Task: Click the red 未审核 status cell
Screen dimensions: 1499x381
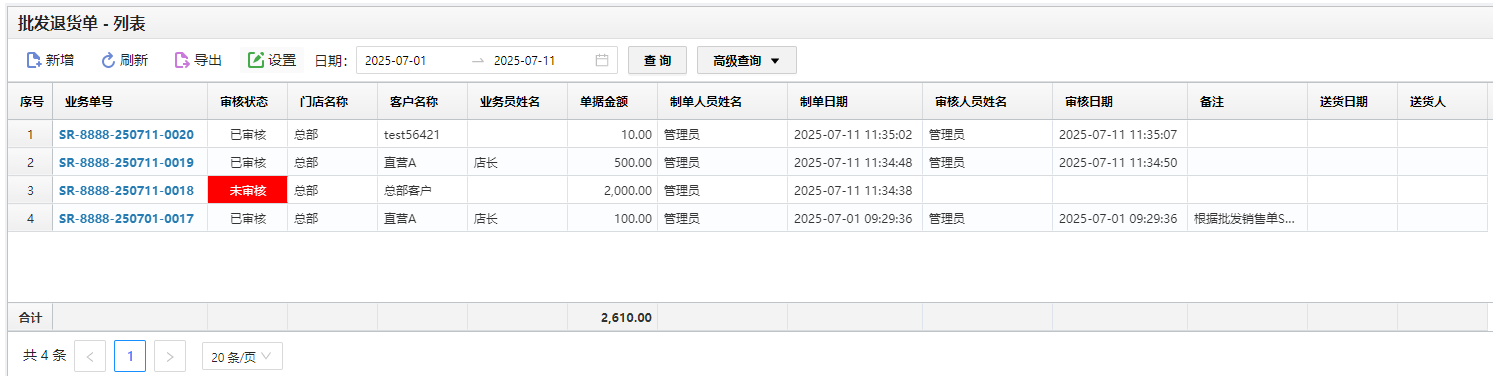Action: pyautogui.click(x=247, y=190)
